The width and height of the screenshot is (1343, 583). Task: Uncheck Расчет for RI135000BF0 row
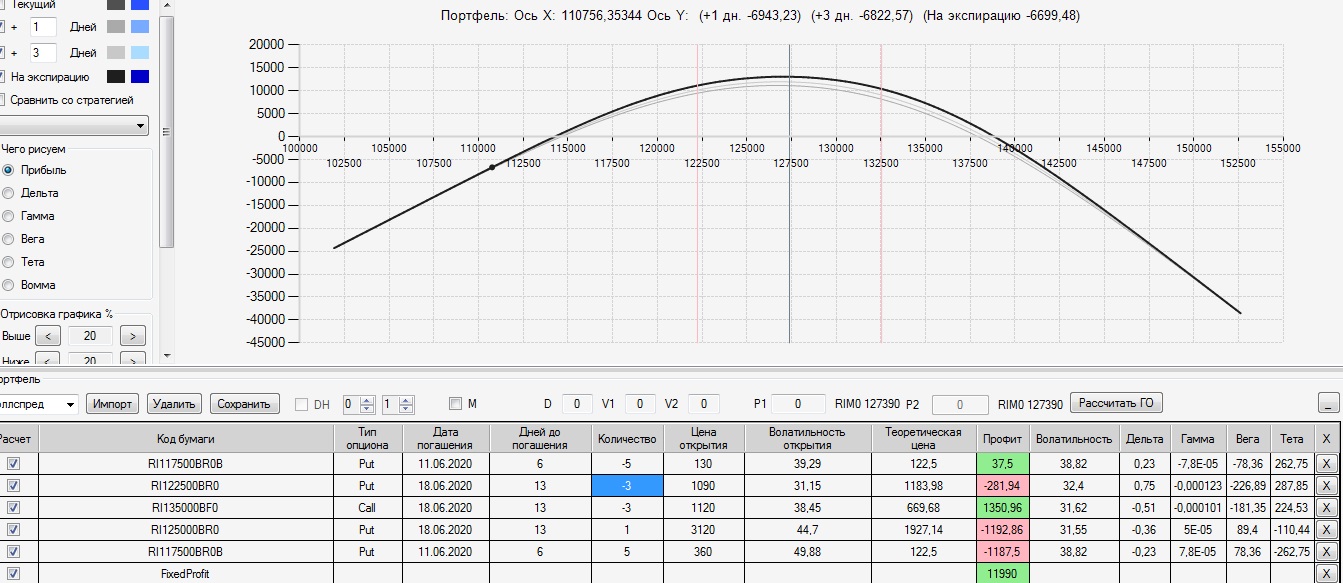pyautogui.click(x=13, y=507)
